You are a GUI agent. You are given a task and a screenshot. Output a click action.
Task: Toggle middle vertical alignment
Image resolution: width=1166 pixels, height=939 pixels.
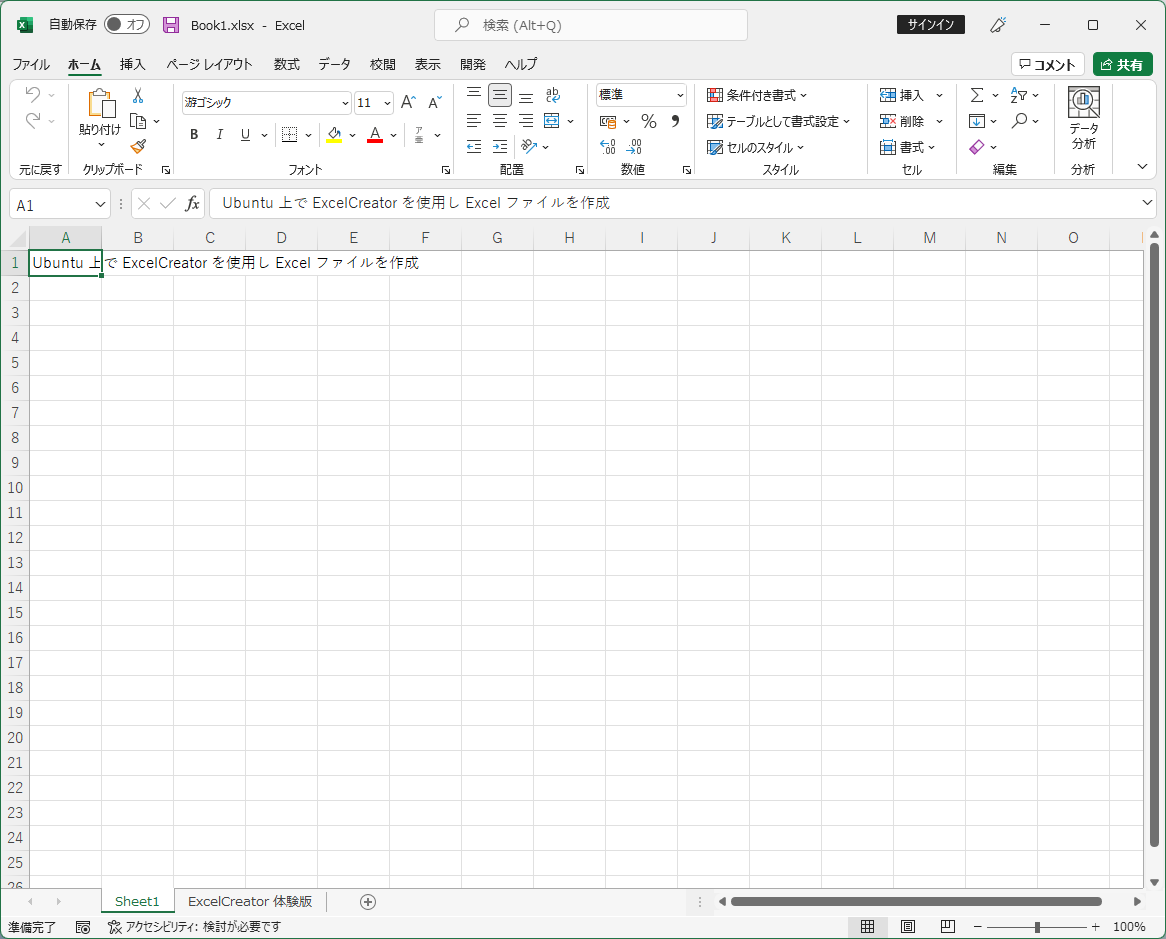500,95
